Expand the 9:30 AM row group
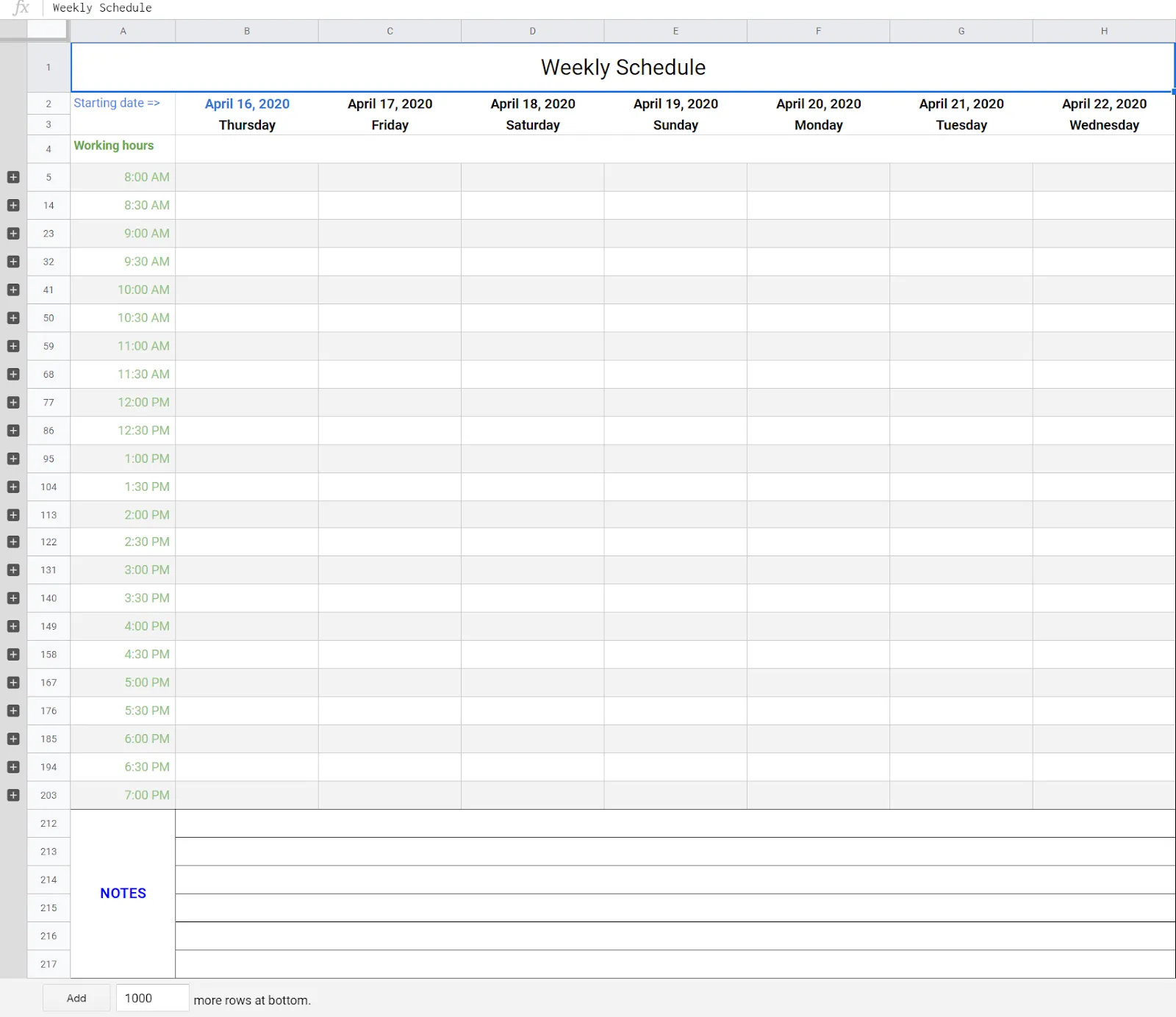This screenshot has width=1176, height=1017. click(x=12, y=262)
